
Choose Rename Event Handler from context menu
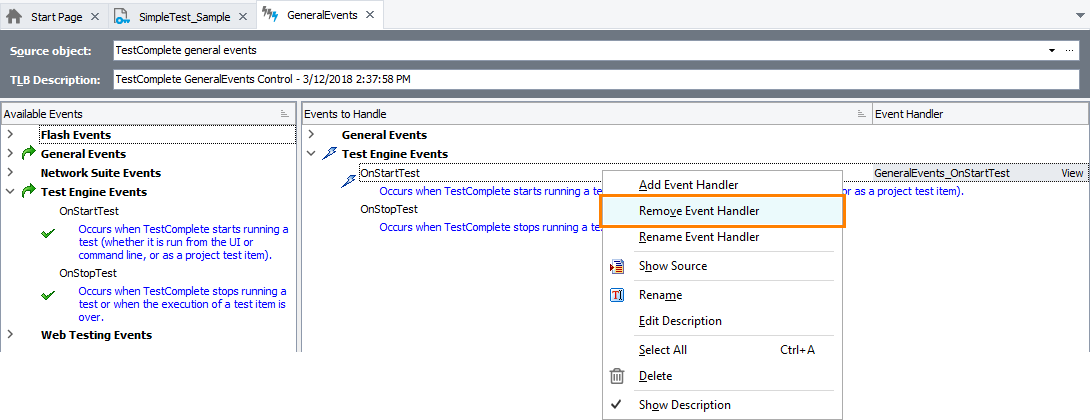tap(723, 237)
